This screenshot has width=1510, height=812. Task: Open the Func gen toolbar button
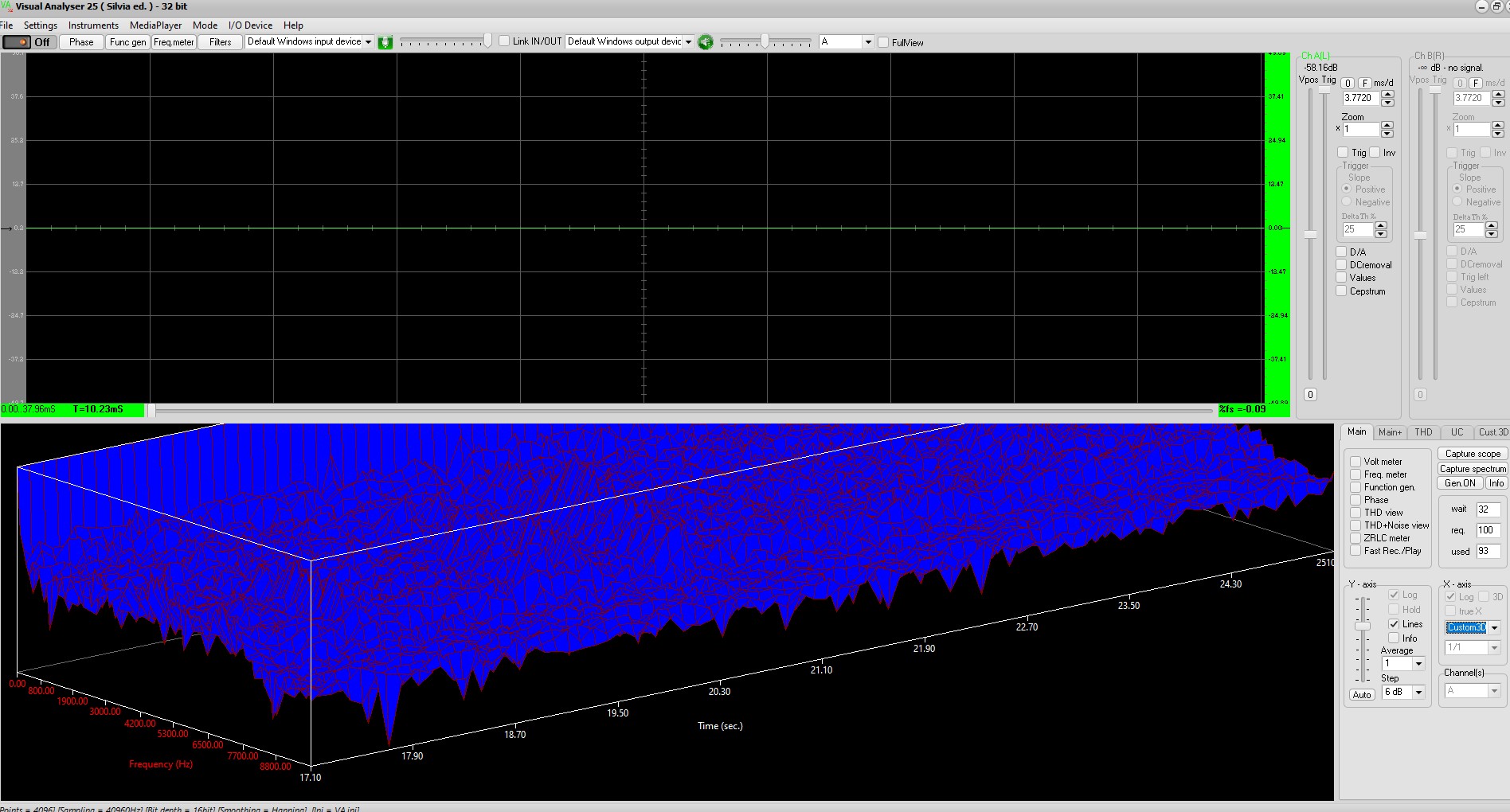tap(127, 42)
